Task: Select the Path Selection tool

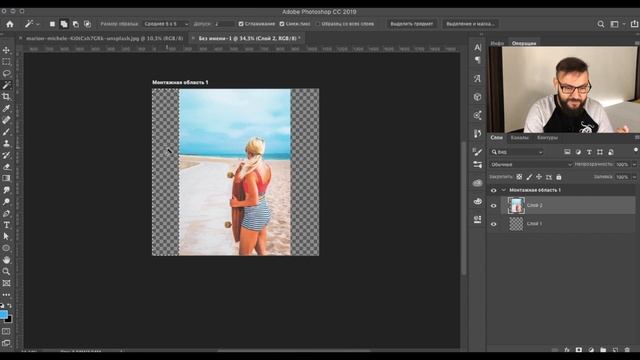Action: 6,236
